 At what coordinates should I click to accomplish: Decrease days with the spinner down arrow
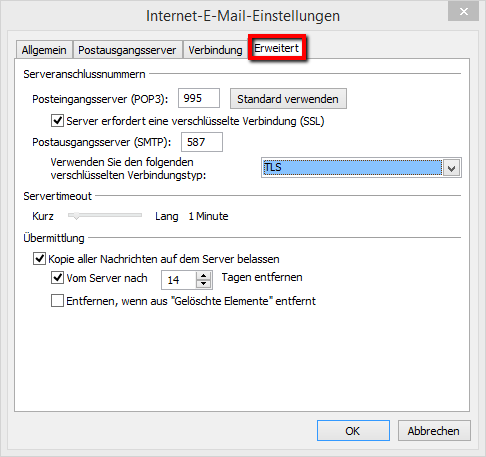click(203, 284)
